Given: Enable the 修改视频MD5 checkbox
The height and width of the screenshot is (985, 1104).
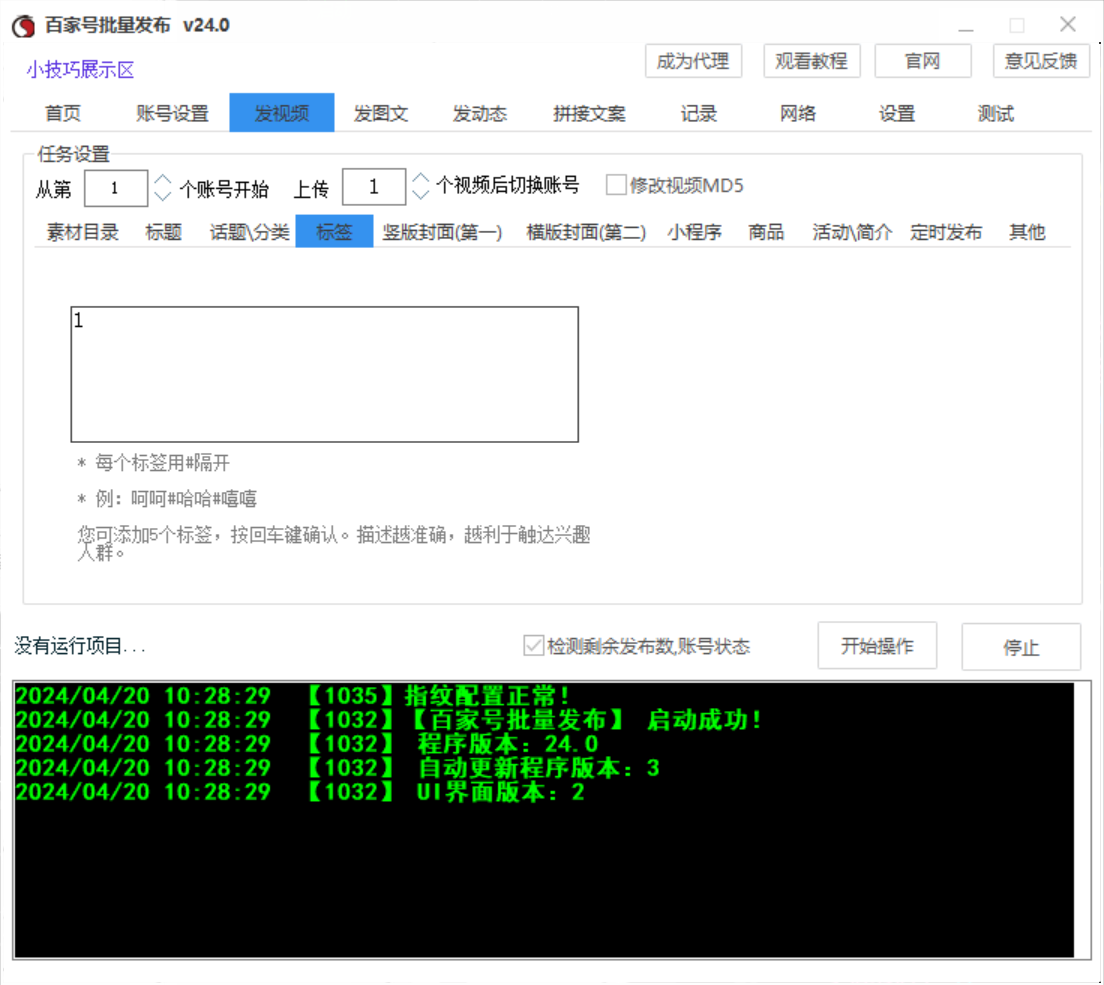Looking at the screenshot, I should tap(616, 185).
